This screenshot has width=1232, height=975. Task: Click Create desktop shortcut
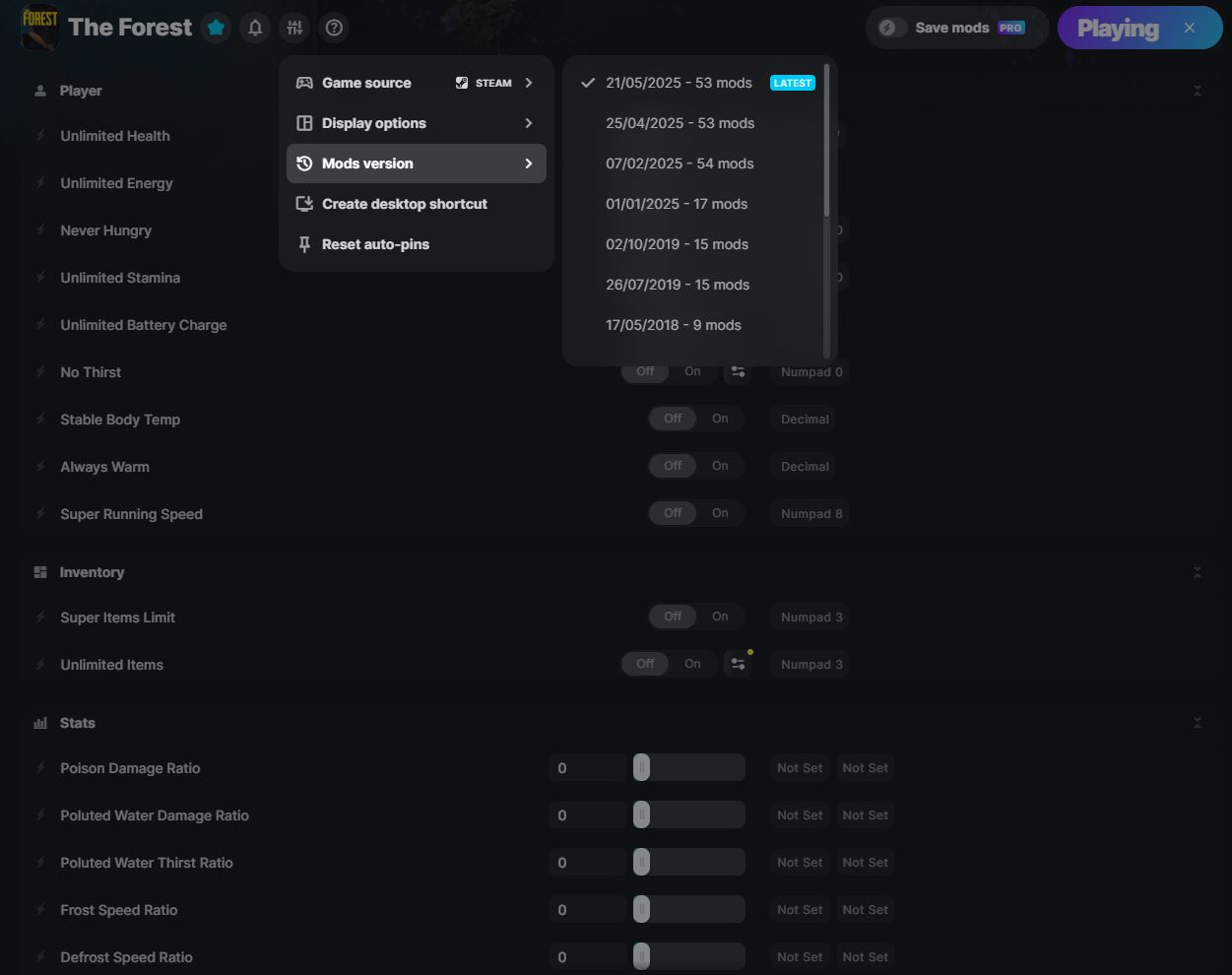[404, 204]
